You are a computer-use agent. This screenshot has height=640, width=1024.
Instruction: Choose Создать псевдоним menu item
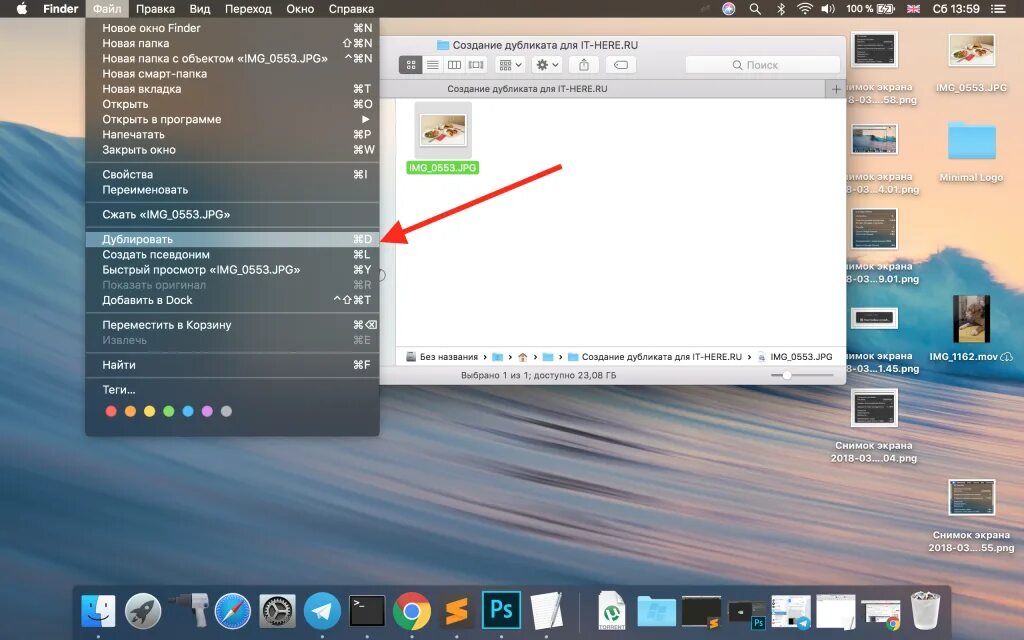(232, 255)
